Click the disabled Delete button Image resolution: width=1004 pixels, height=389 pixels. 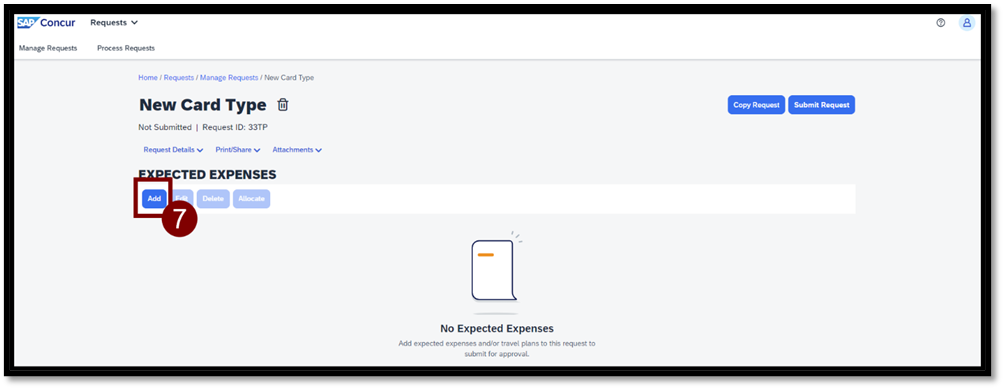[213, 198]
